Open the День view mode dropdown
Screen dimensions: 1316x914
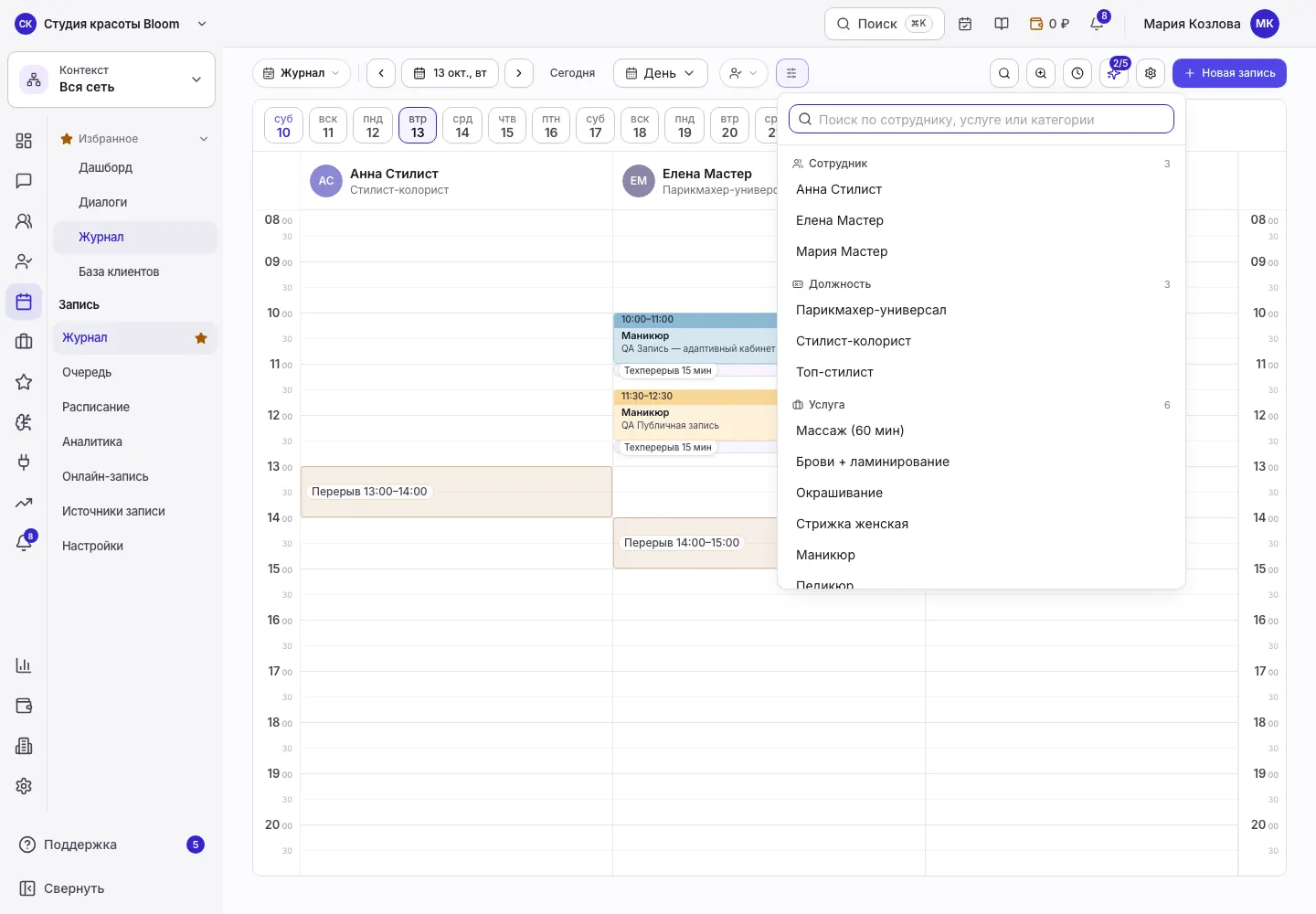coord(660,73)
